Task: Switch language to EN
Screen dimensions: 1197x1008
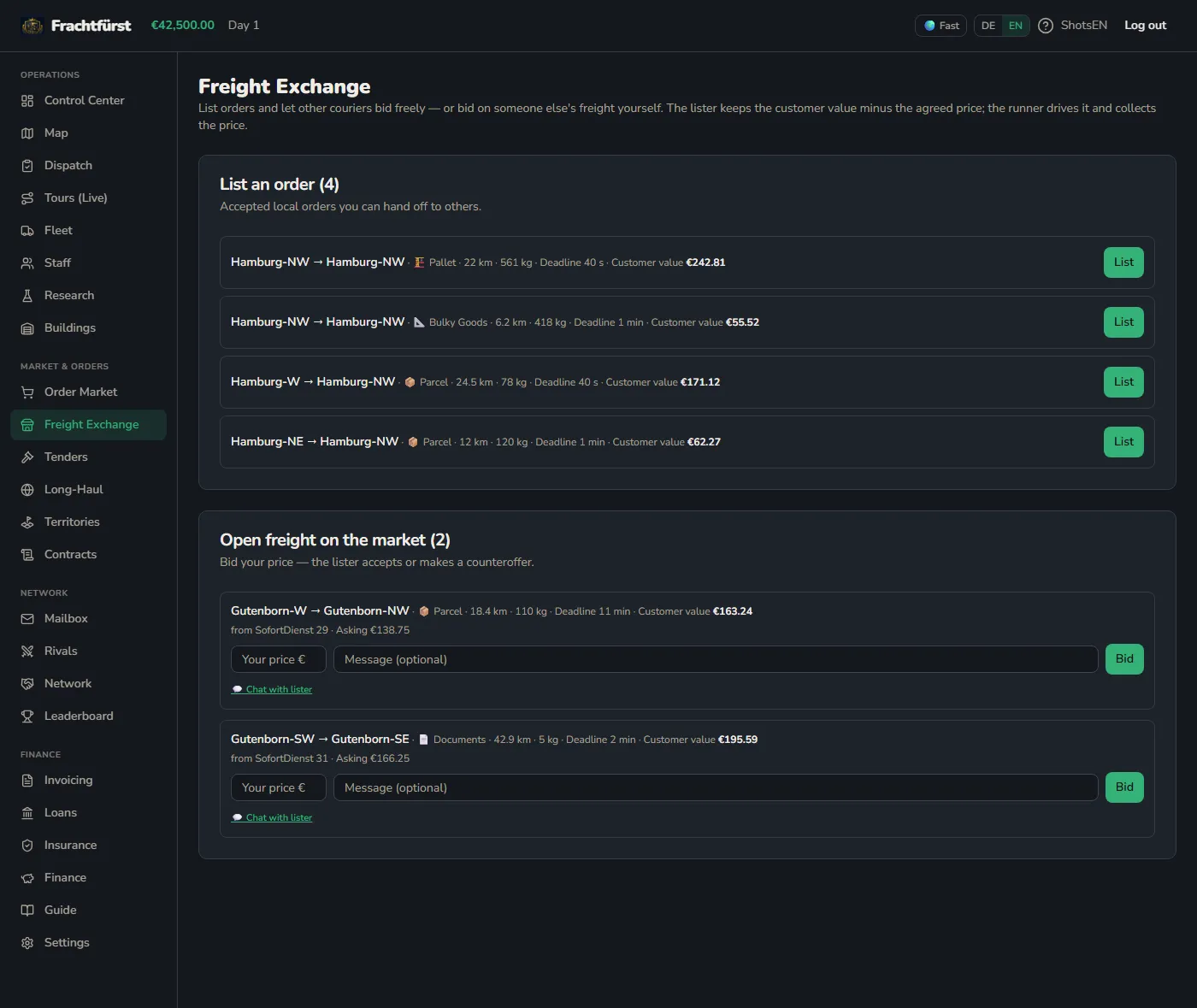Action: pos(1016,26)
